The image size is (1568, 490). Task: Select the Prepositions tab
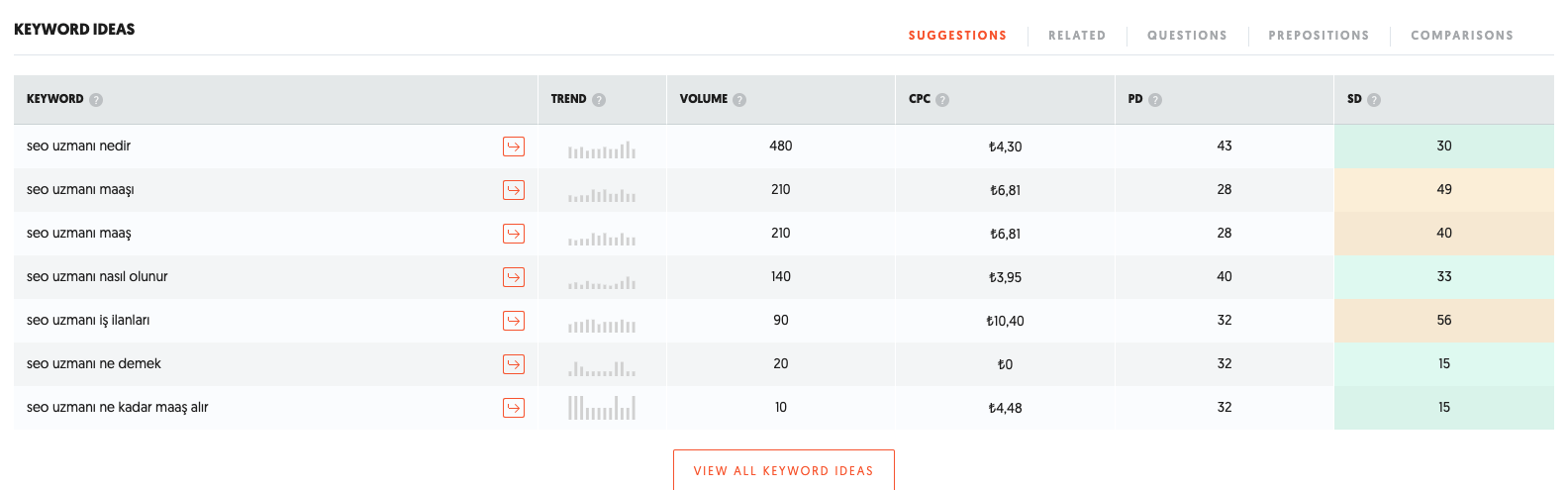1319,36
